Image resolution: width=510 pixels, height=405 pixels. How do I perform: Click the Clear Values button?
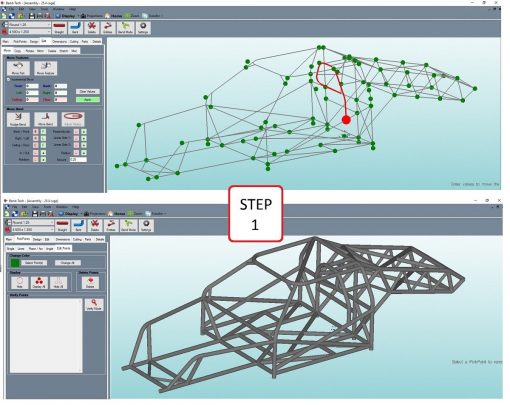click(x=88, y=91)
